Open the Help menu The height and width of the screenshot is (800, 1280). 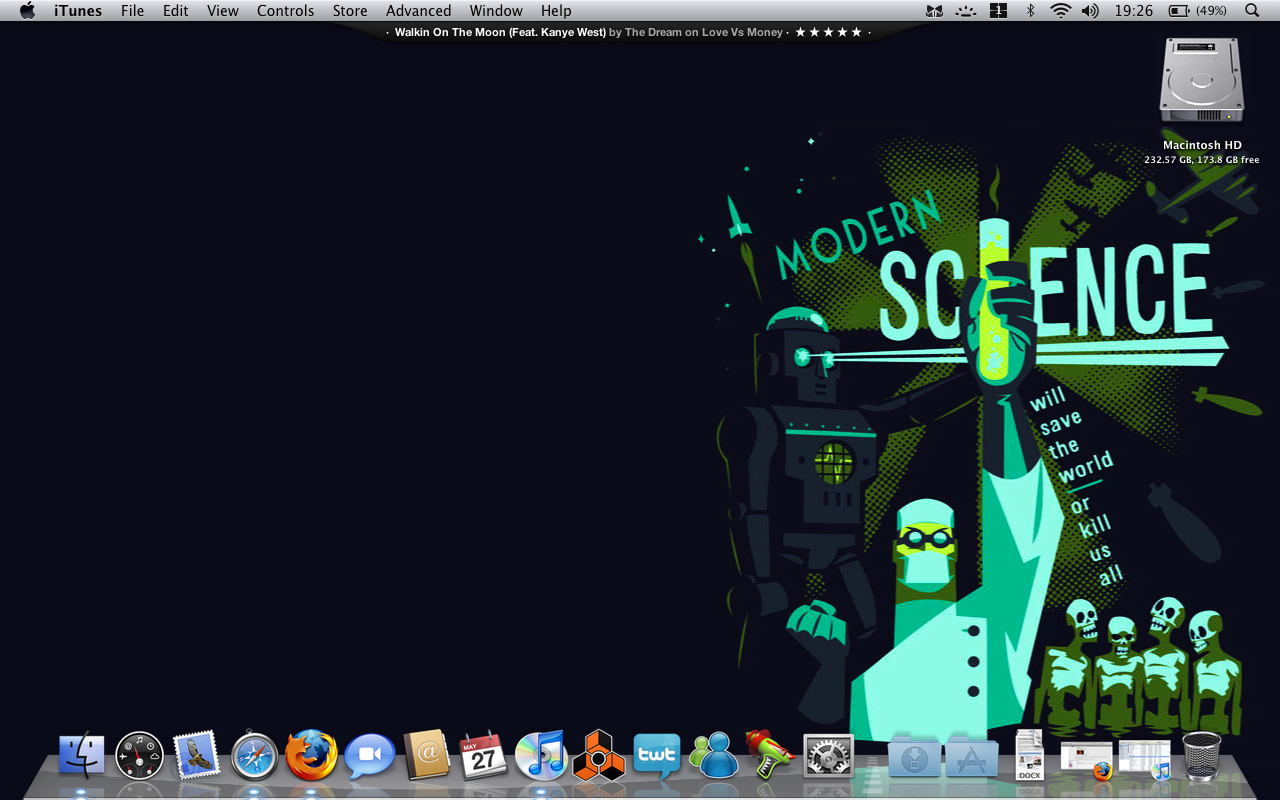coord(556,11)
